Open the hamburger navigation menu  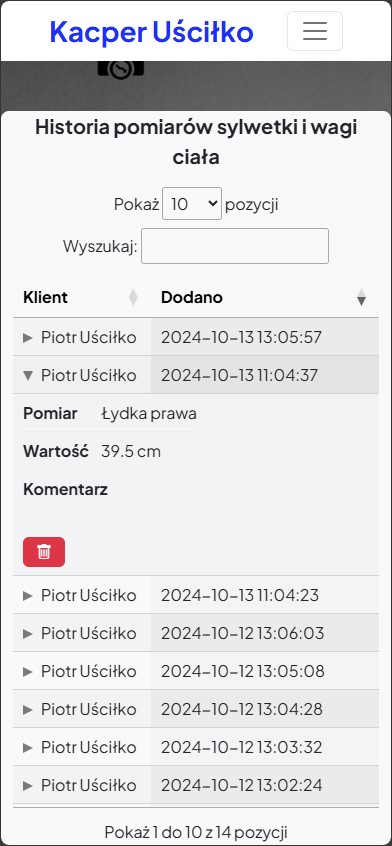click(x=315, y=31)
